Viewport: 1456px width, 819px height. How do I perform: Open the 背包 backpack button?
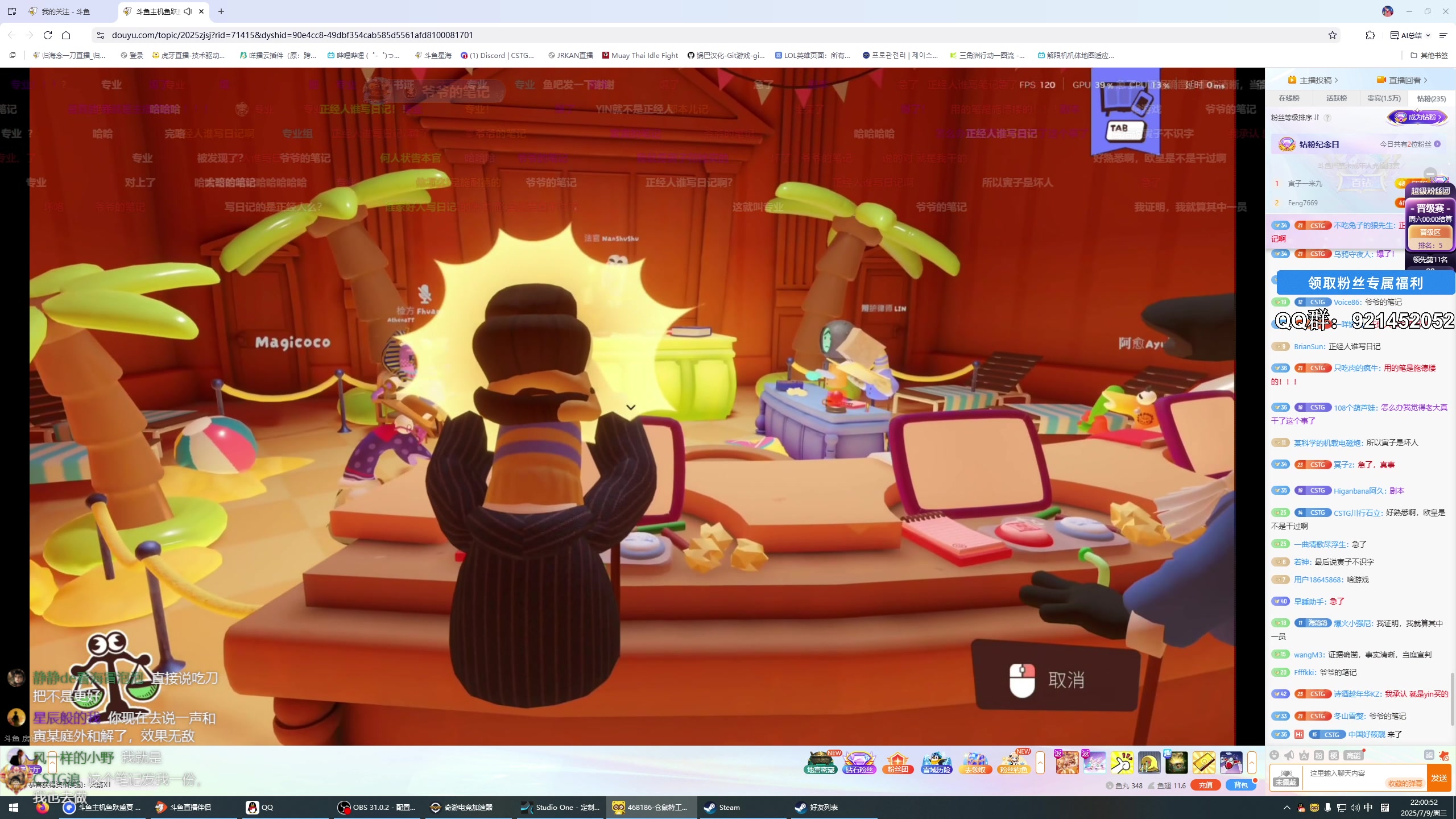[x=1240, y=785]
